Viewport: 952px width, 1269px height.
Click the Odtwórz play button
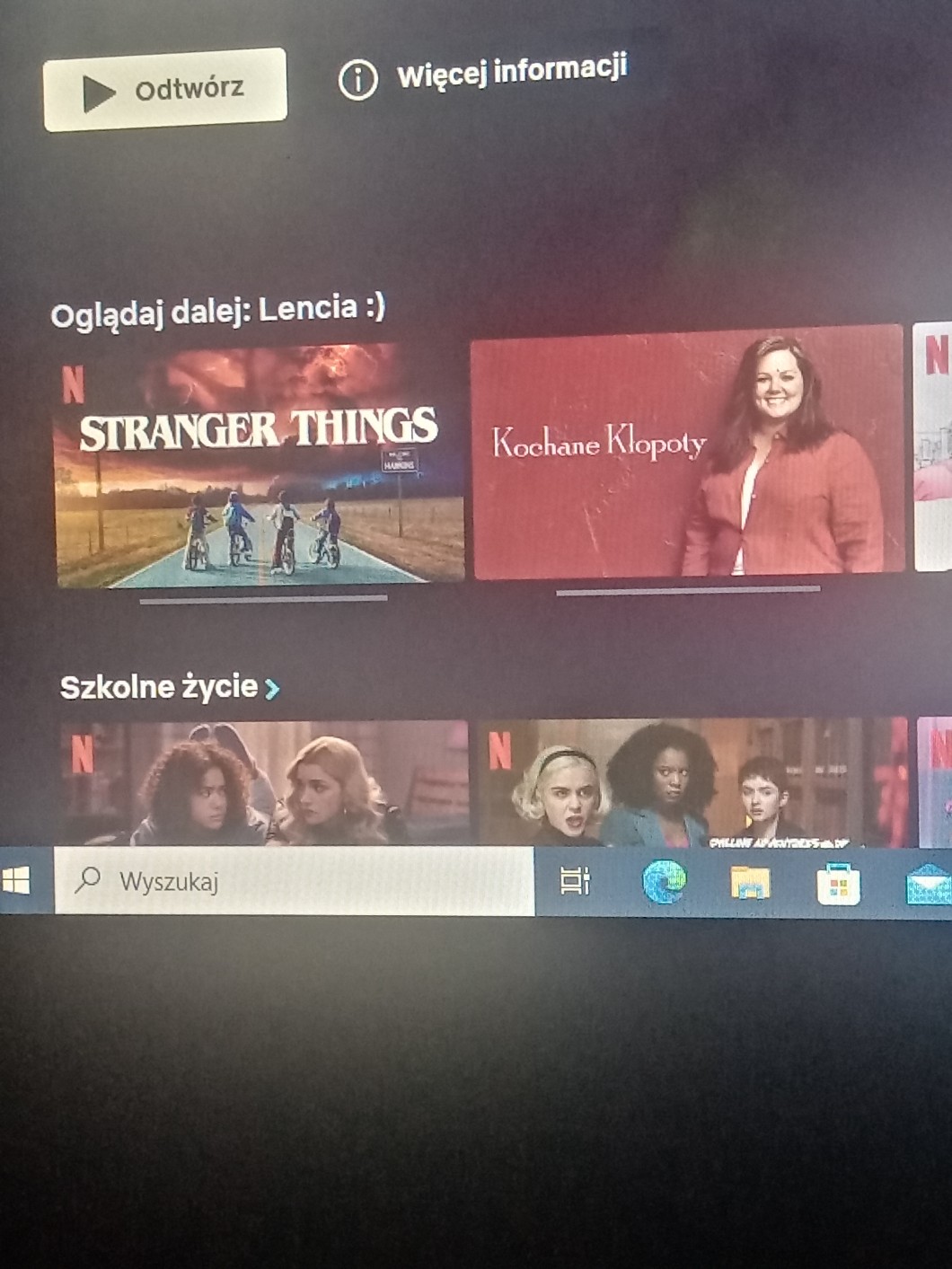pos(164,90)
